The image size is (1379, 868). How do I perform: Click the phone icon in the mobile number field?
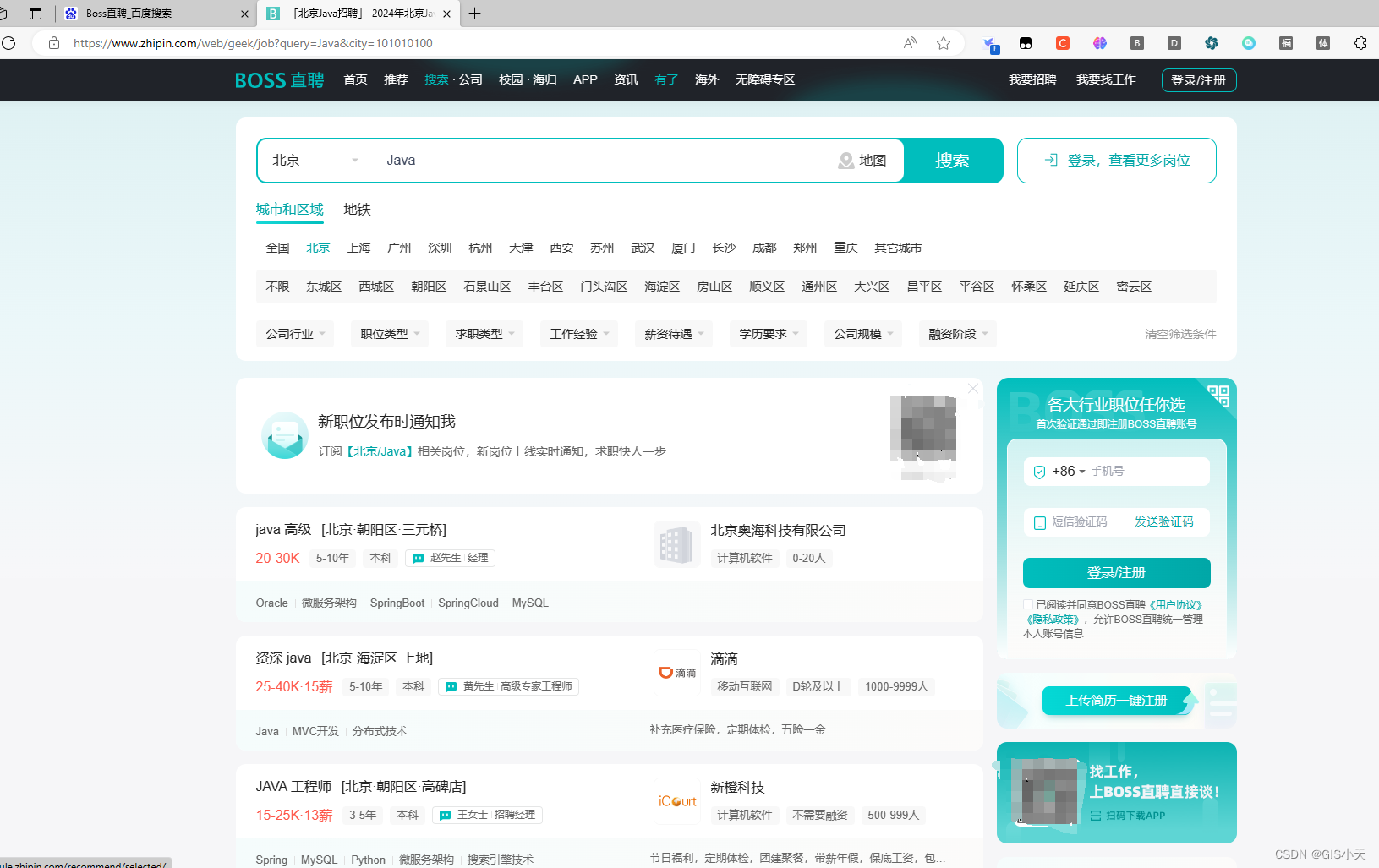click(1039, 471)
